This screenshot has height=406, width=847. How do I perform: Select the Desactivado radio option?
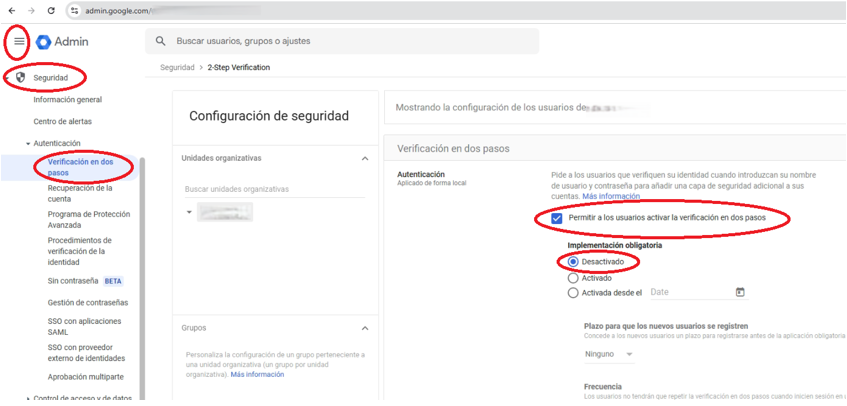coord(573,261)
